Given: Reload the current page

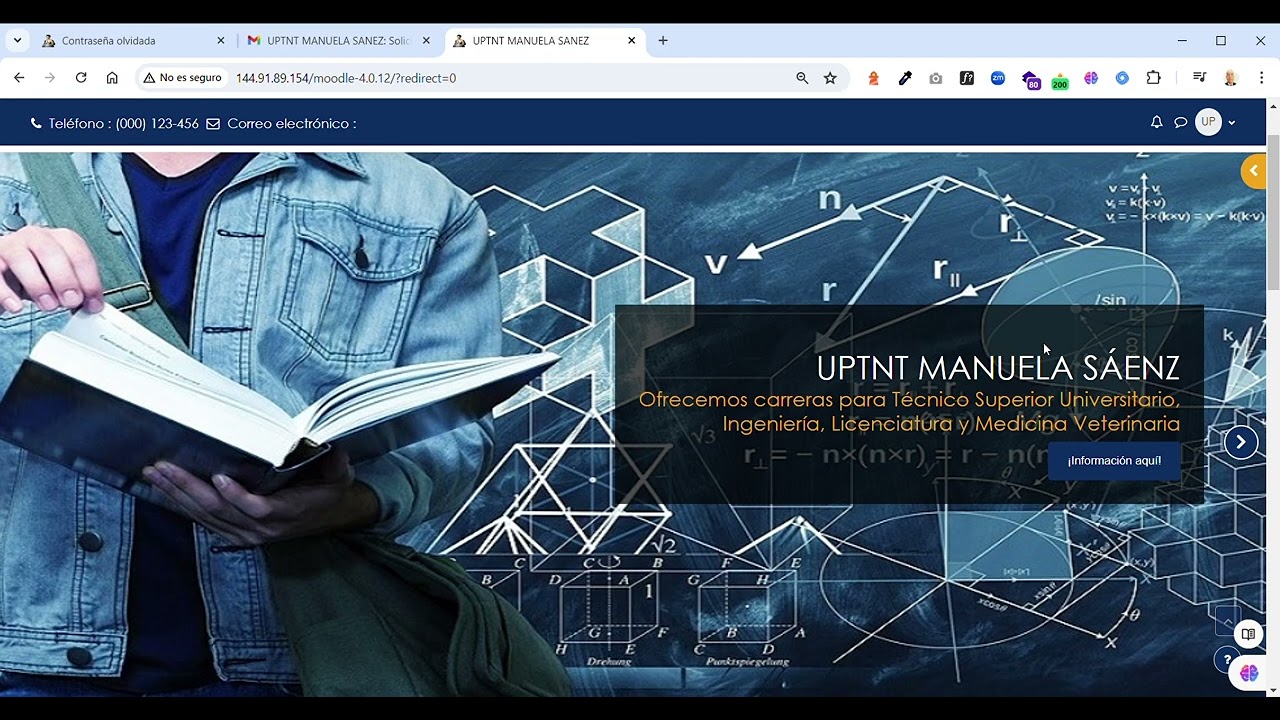Looking at the screenshot, I should click(81, 78).
